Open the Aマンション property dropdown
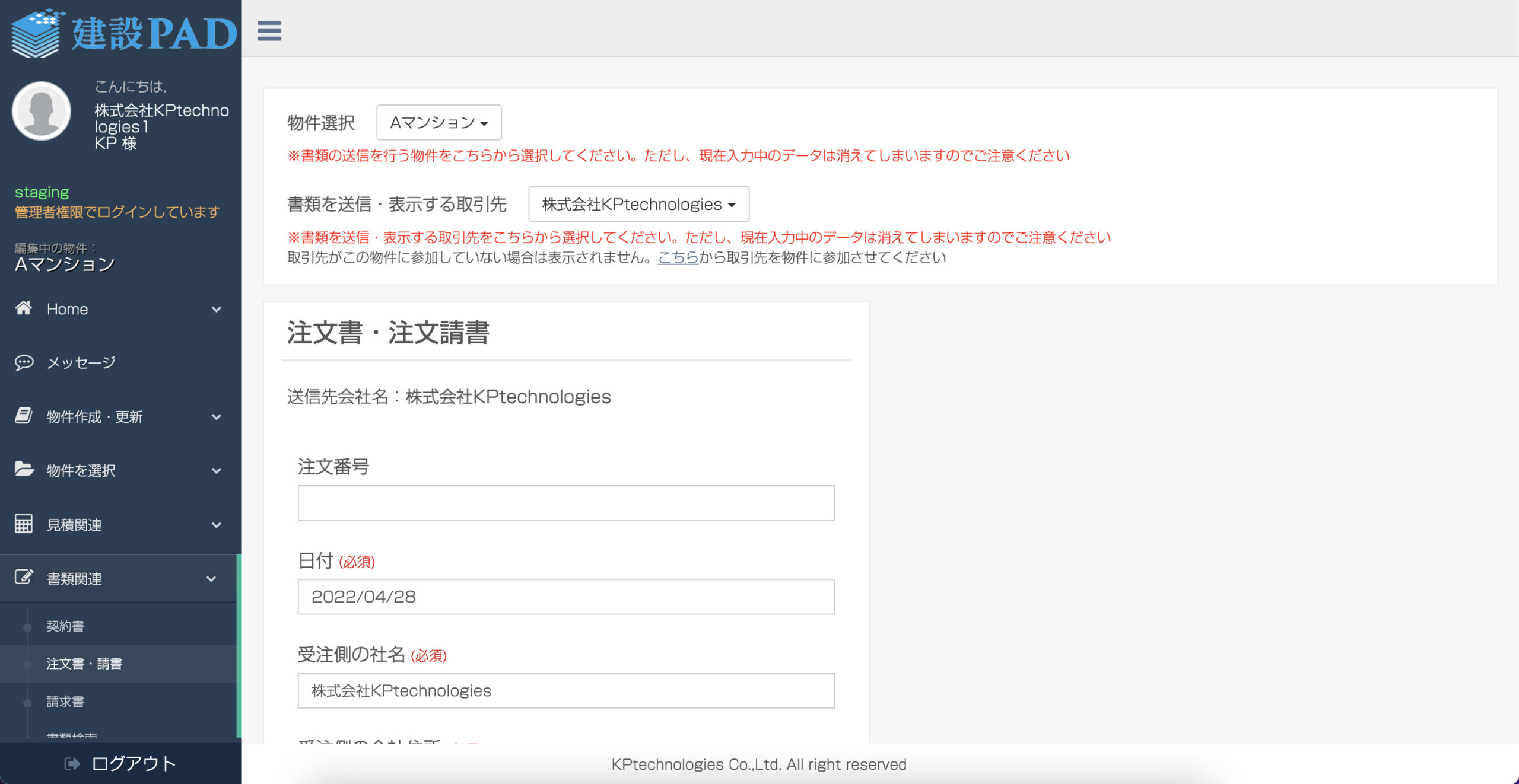This screenshot has height=784, width=1519. (x=438, y=123)
